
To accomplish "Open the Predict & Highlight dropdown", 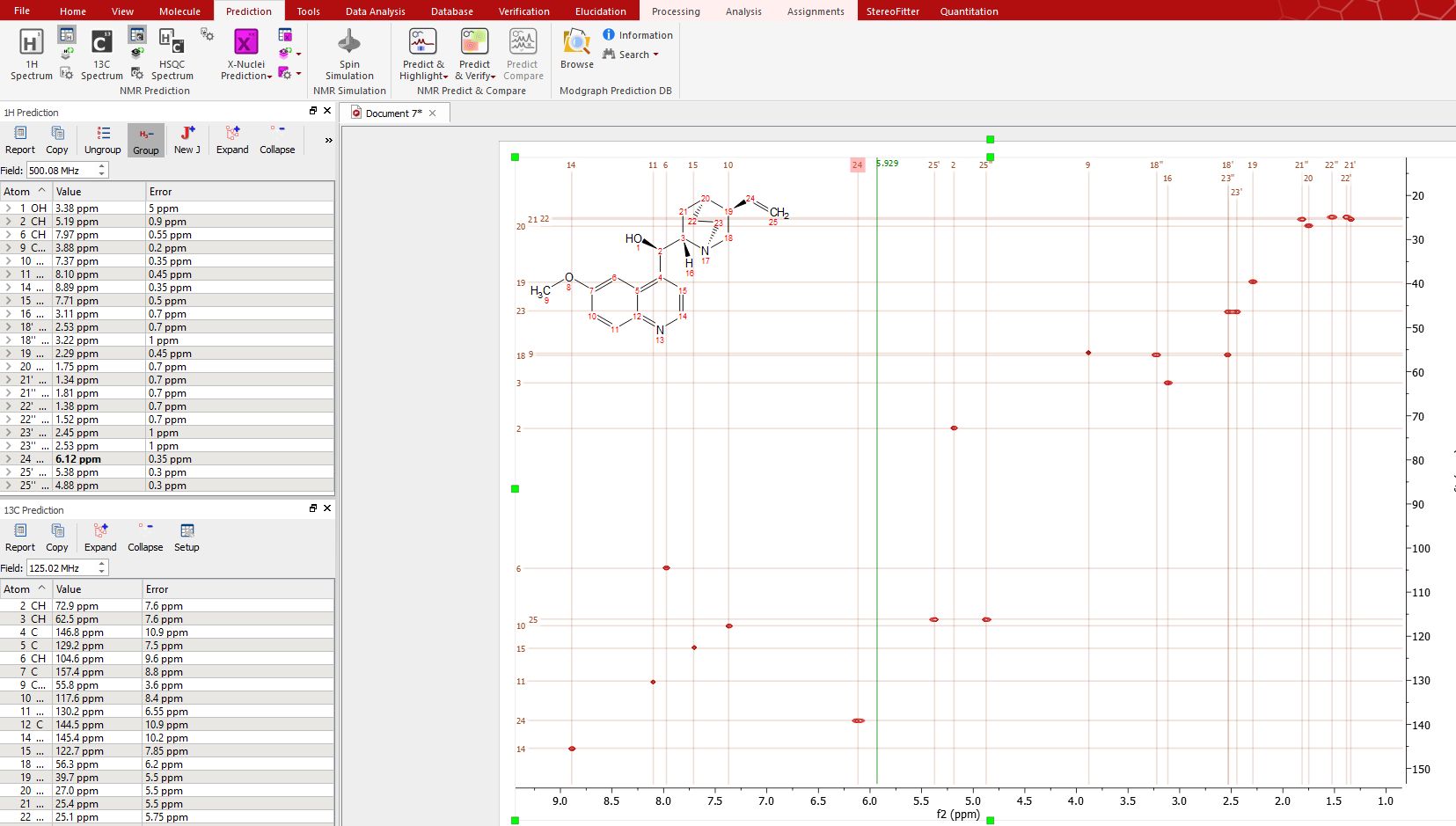I will point(423,70).
